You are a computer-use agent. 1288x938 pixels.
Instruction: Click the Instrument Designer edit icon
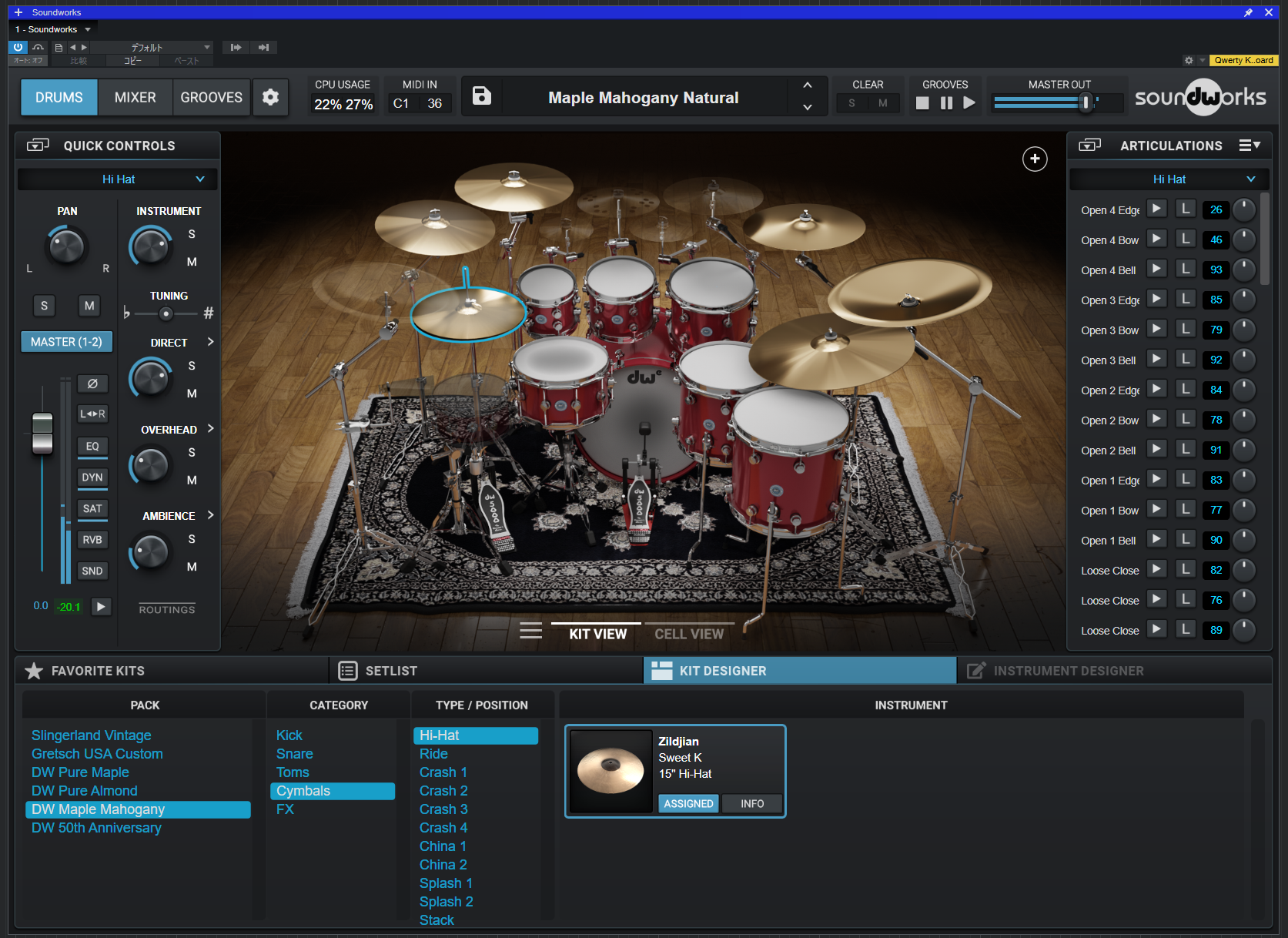[x=976, y=671]
